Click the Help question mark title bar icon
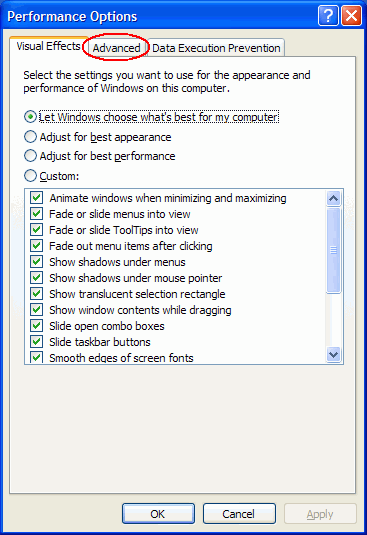The height and width of the screenshot is (535, 367). (328, 15)
